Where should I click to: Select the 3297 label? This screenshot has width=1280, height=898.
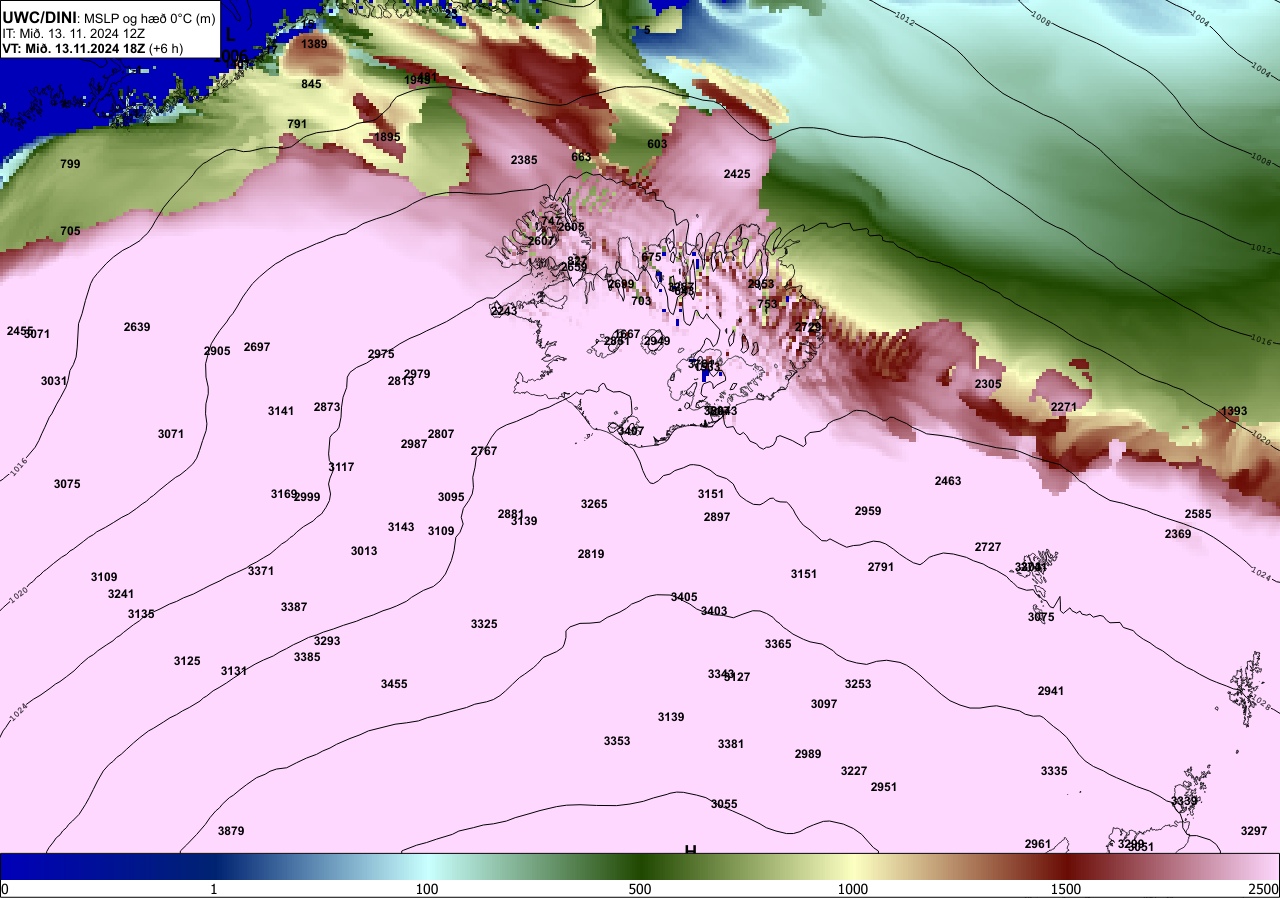click(x=1254, y=831)
